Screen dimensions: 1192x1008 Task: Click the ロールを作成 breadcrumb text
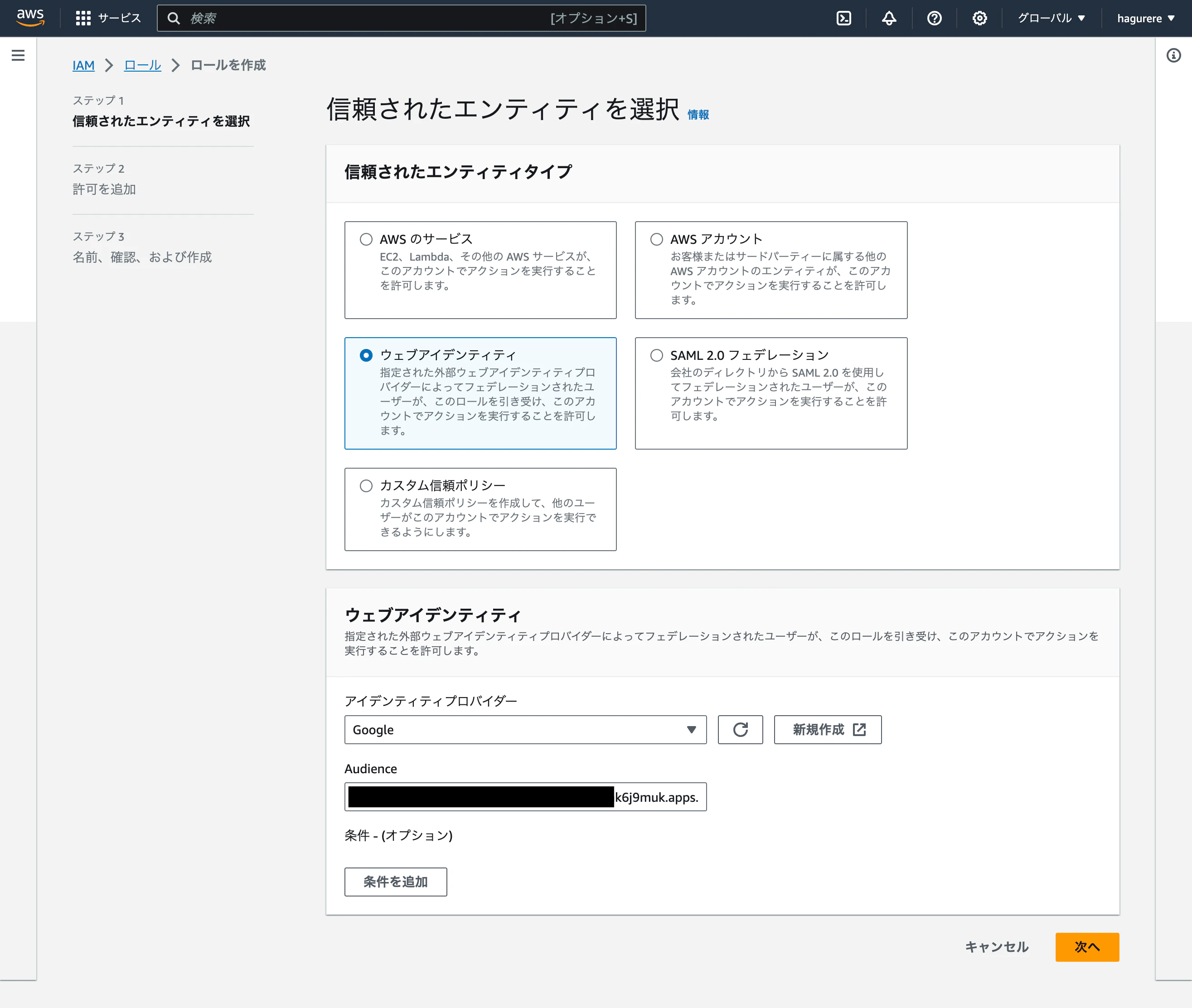click(228, 65)
